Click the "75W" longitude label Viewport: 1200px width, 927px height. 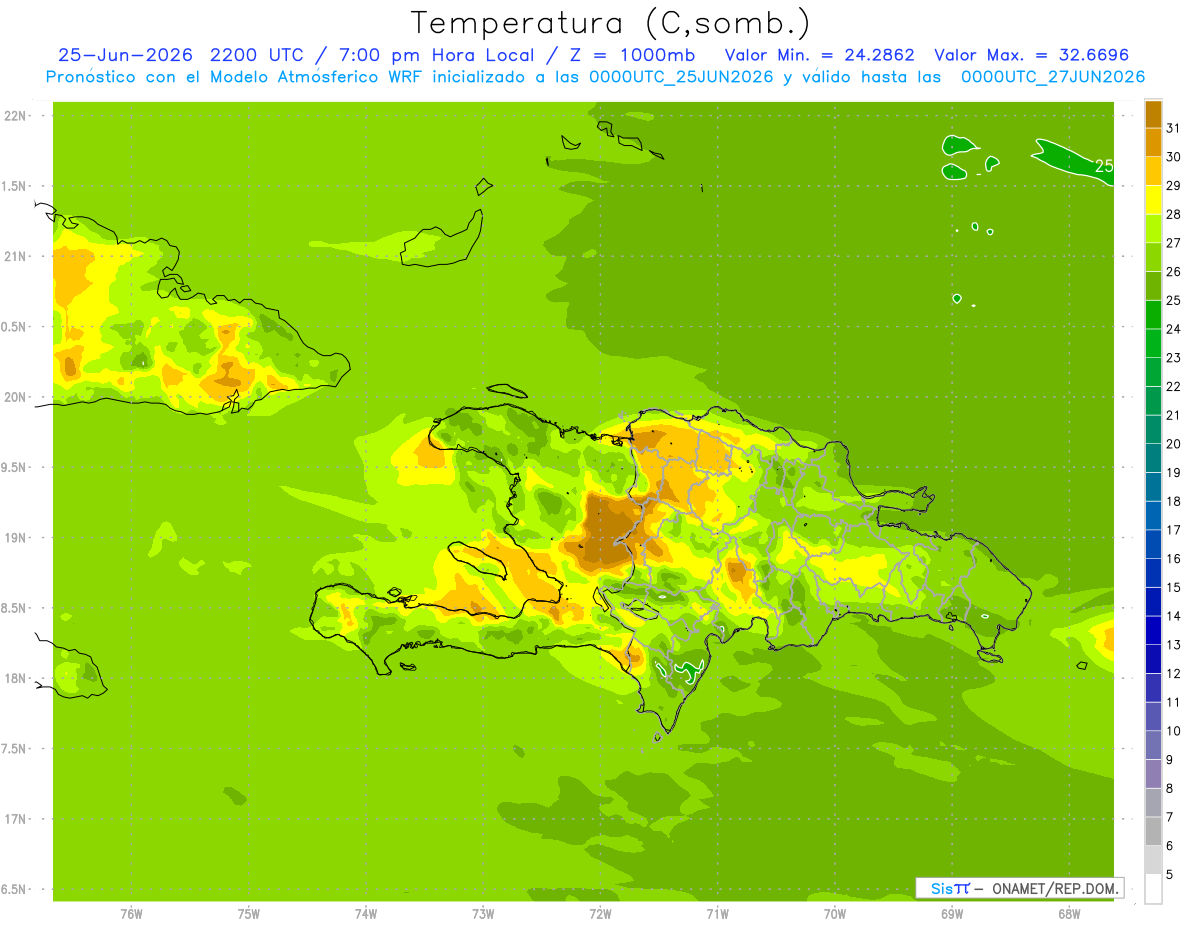coord(248,914)
